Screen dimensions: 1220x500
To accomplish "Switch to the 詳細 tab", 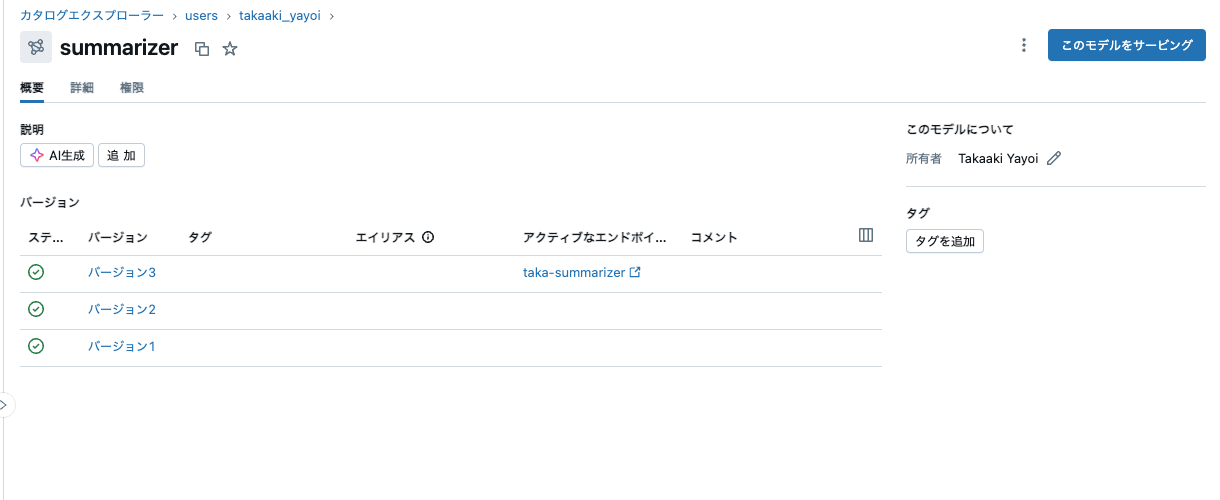I will tap(82, 88).
